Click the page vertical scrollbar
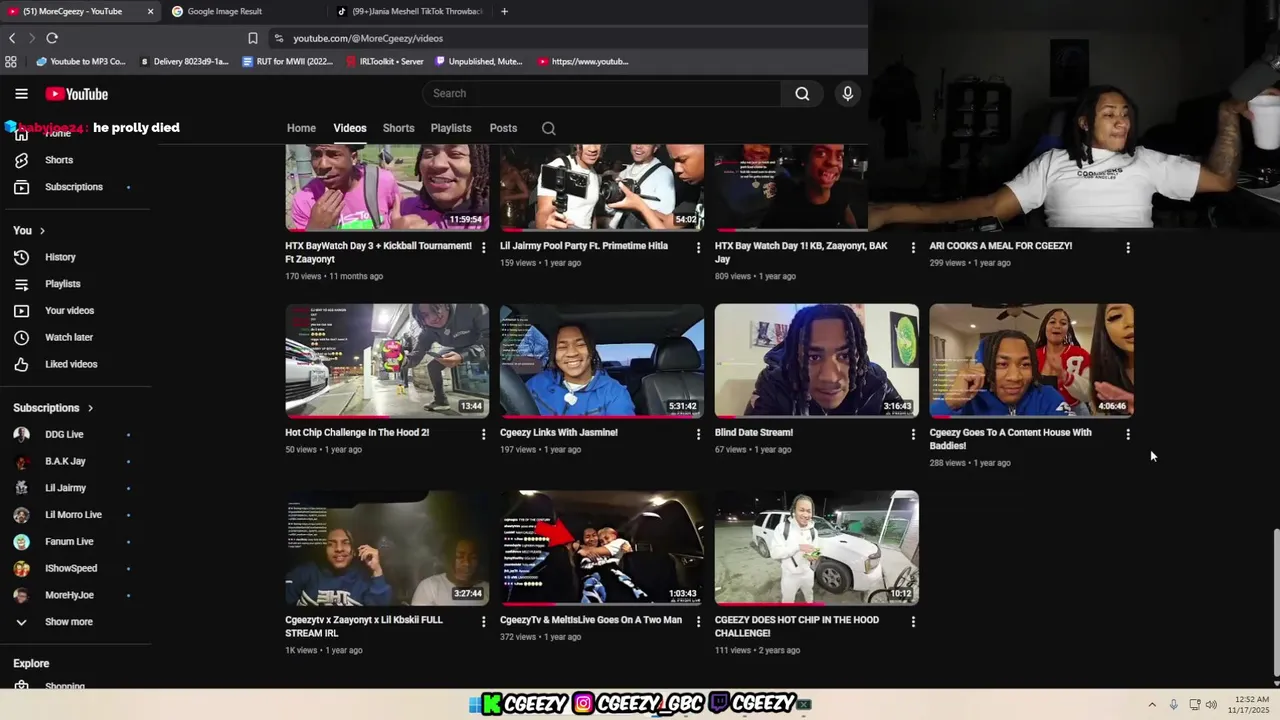 1275,603
